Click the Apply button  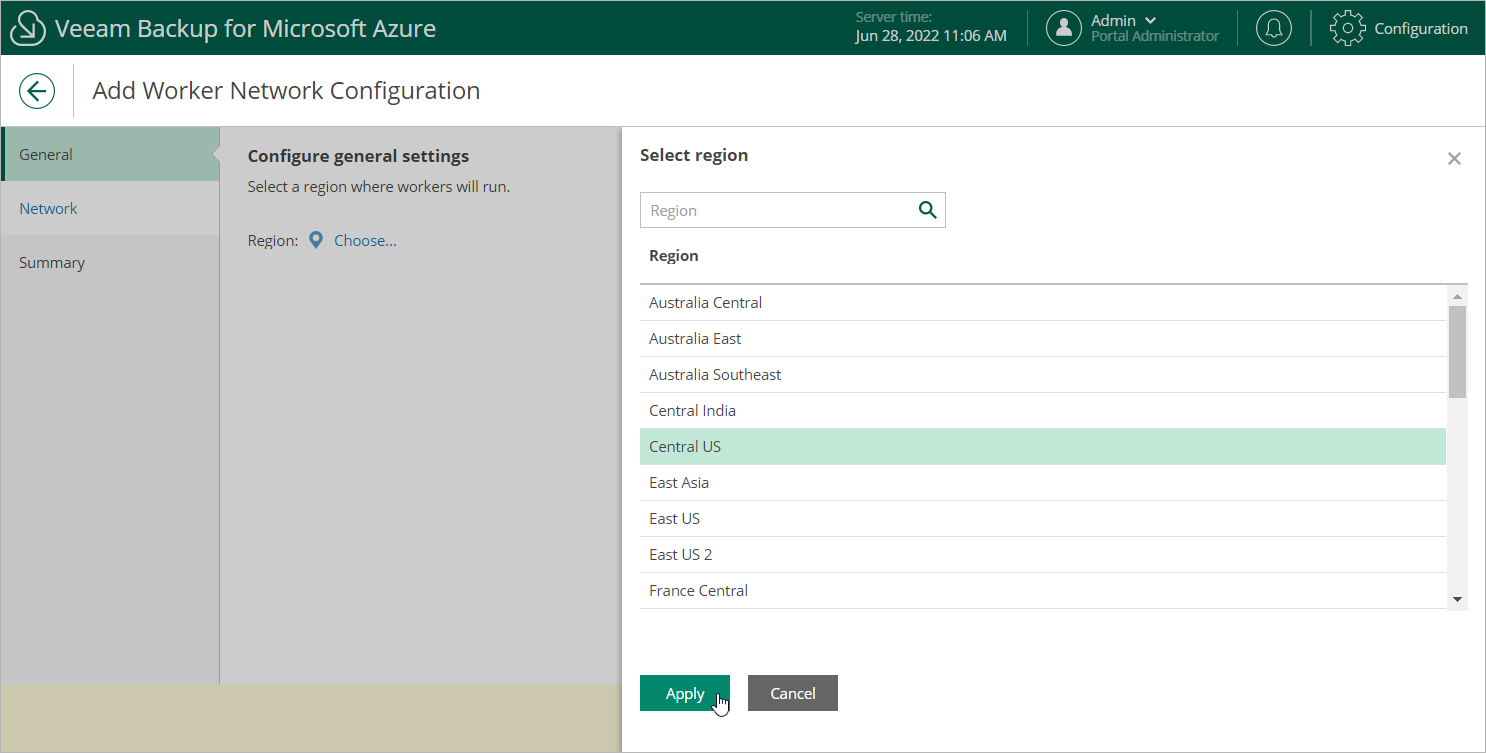coord(684,693)
